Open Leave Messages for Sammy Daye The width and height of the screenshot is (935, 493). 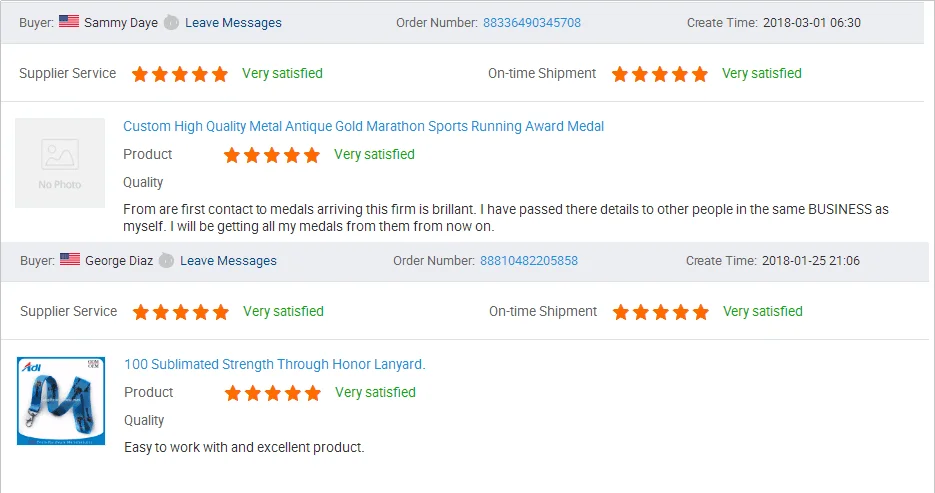point(233,22)
